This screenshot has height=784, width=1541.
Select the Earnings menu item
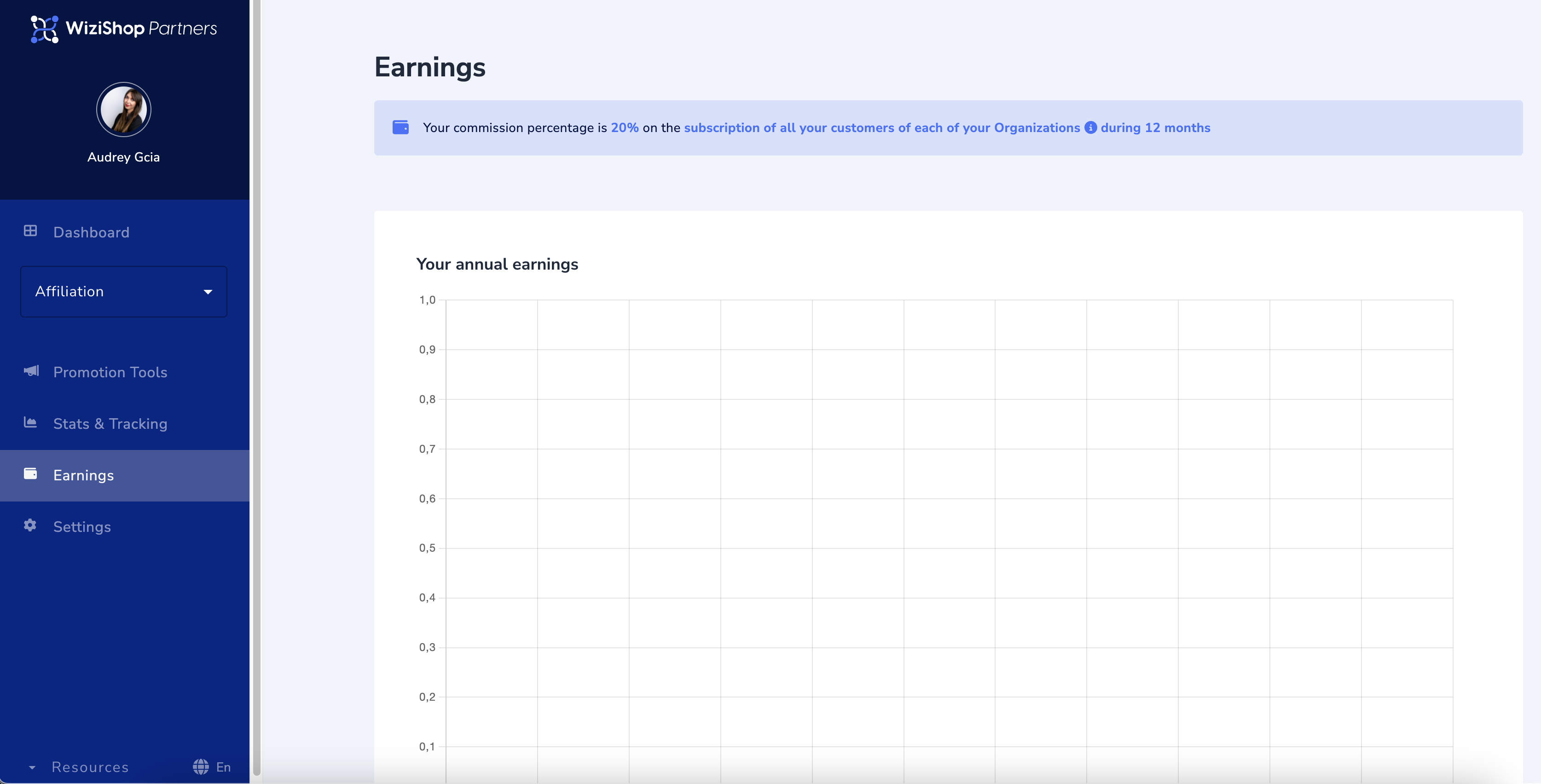coord(124,475)
